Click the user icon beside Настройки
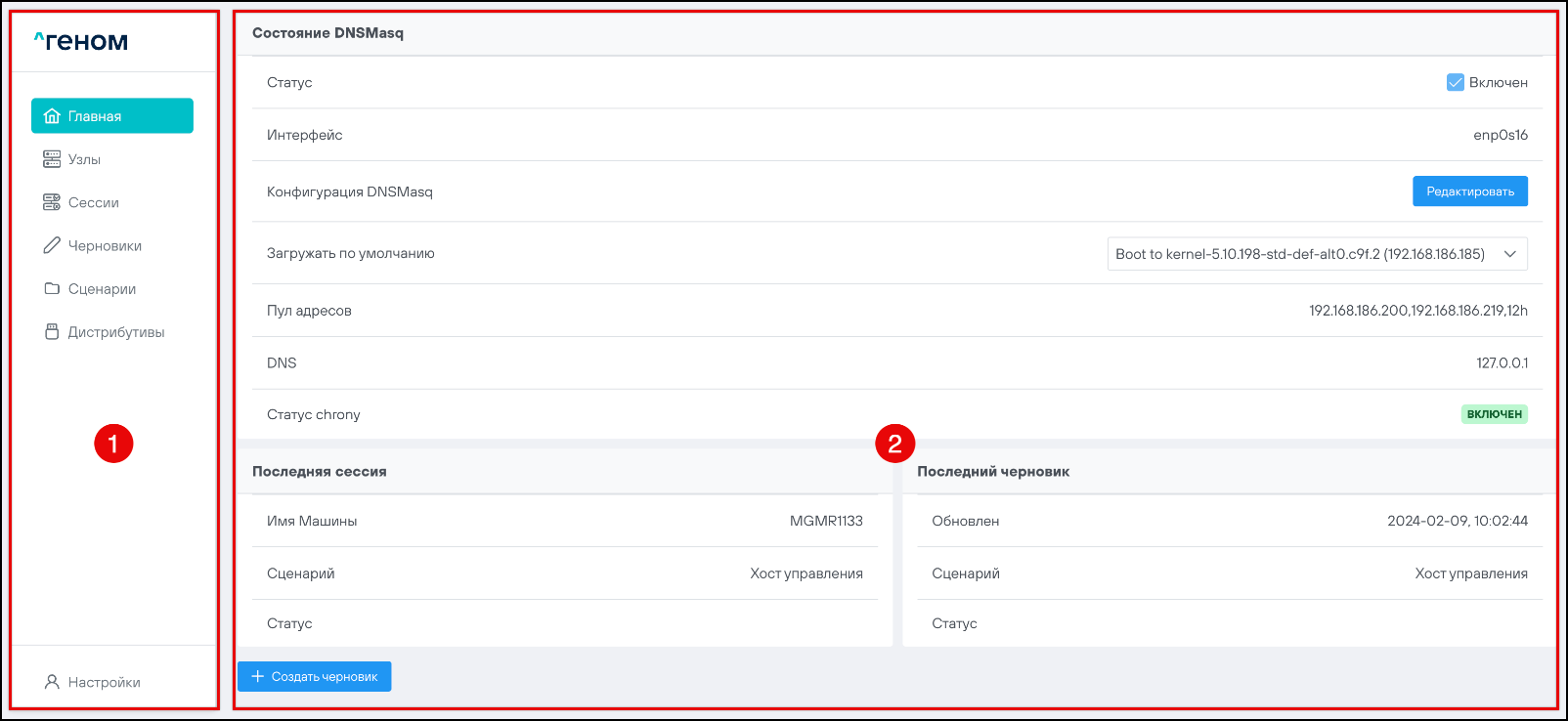 (x=52, y=682)
